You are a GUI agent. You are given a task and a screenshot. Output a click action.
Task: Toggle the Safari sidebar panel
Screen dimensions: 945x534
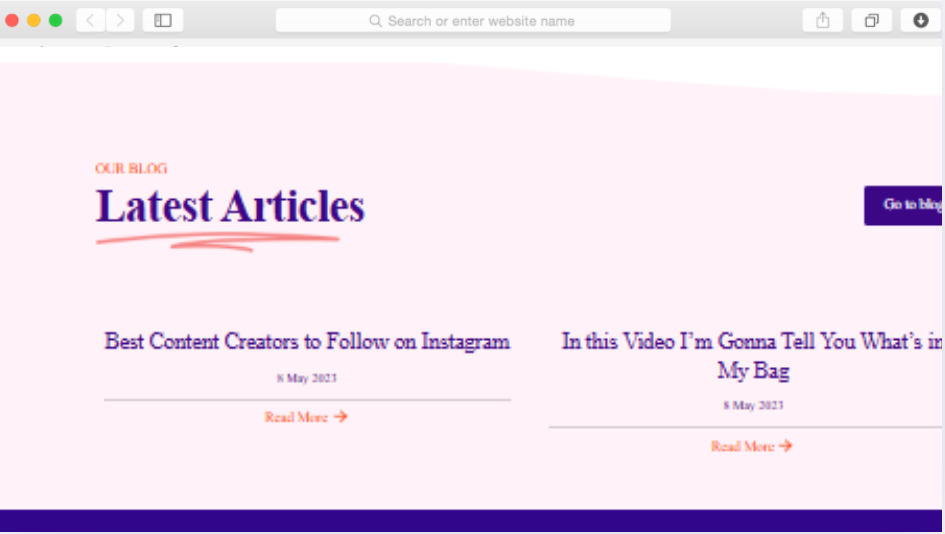163,20
